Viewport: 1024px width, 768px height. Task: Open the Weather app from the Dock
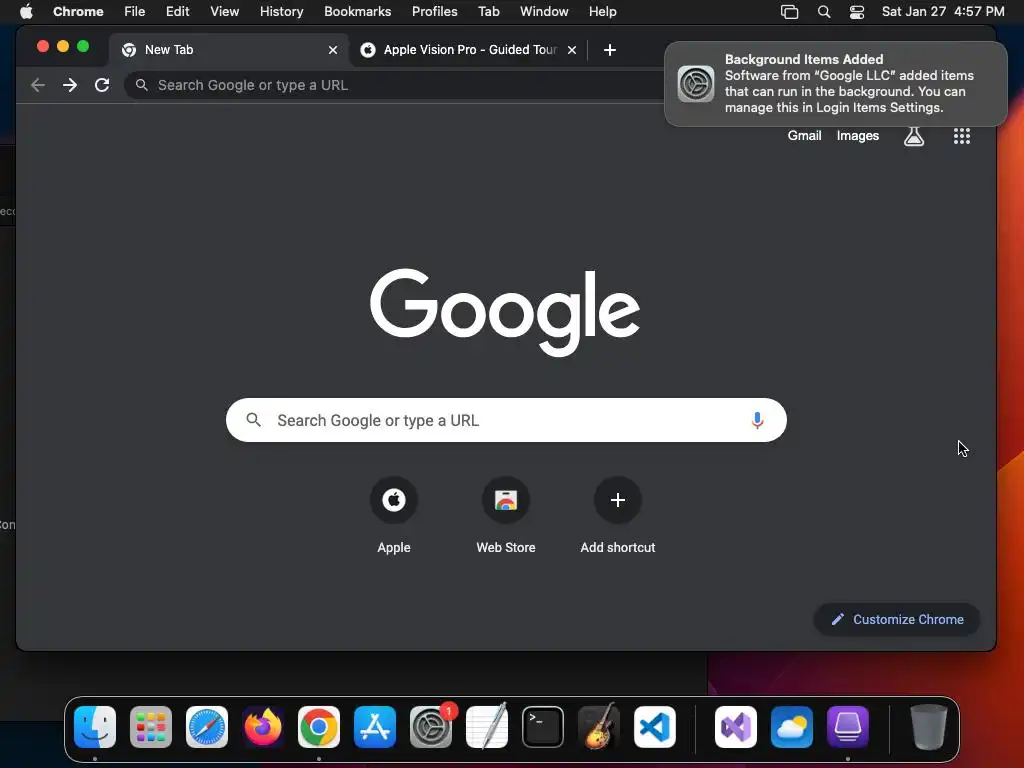click(792, 727)
